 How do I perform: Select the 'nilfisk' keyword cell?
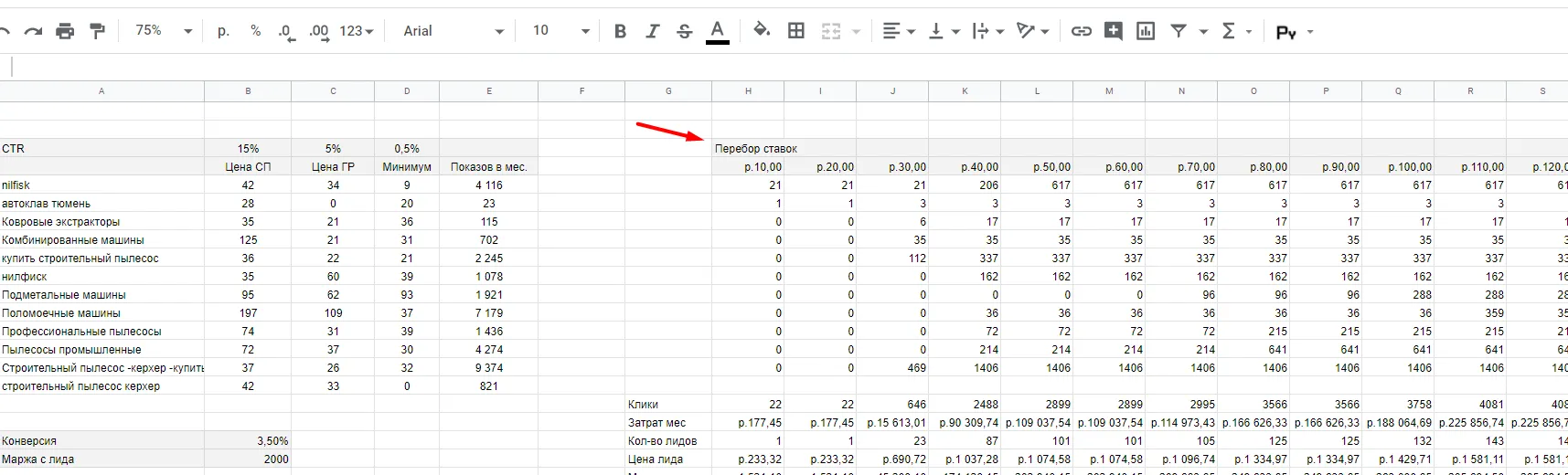click(x=101, y=185)
